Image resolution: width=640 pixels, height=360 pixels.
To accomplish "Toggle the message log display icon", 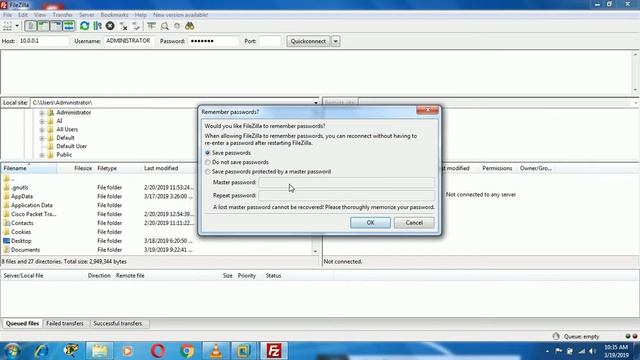I will (30, 26).
